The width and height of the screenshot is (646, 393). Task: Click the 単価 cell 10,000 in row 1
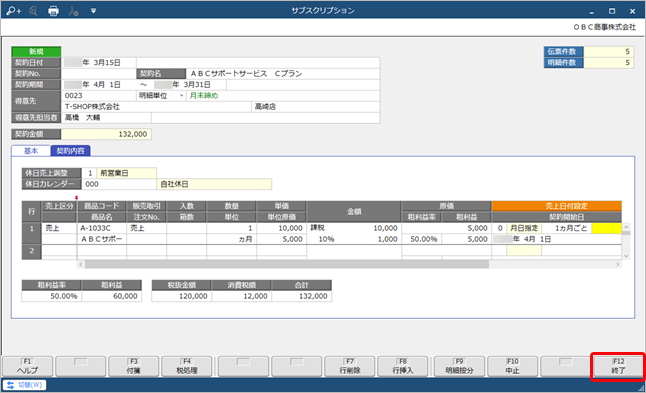pyautogui.click(x=281, y=228)
